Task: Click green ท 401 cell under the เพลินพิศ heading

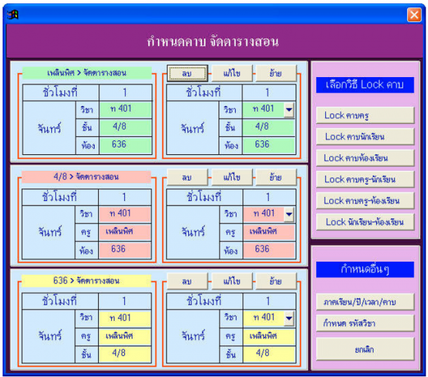Action: pyautogui.click(x=125, y=109)
